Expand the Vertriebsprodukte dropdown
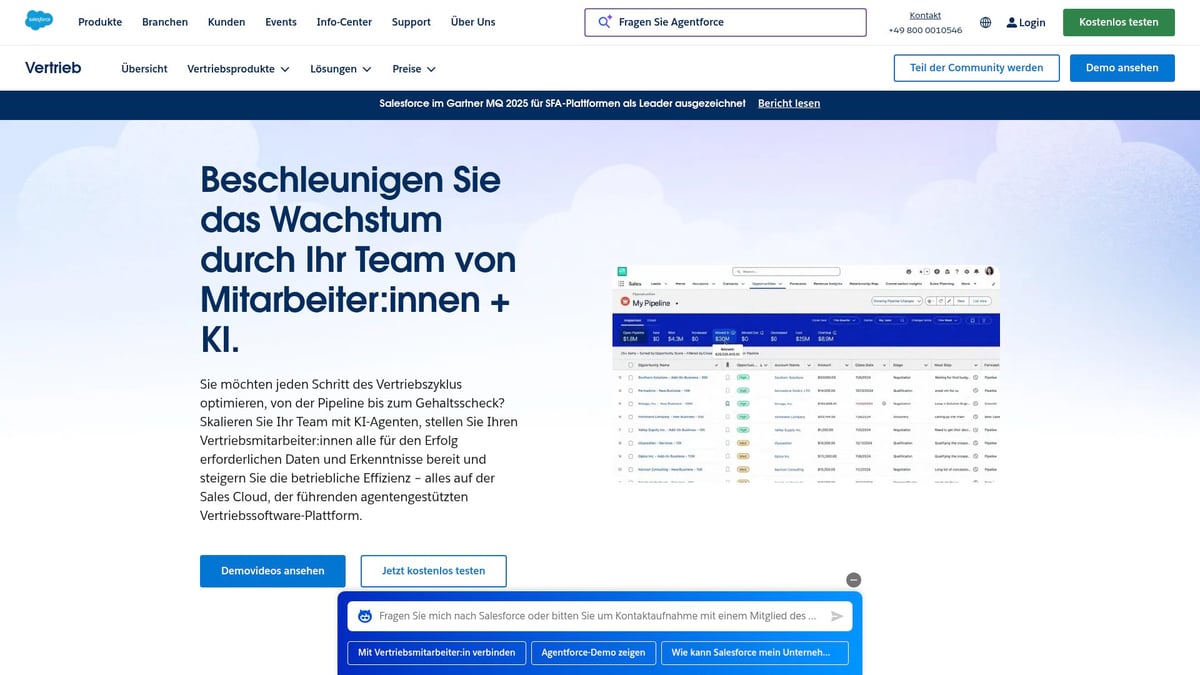The width and height of the screenshot is (1200, 675). 284,68
